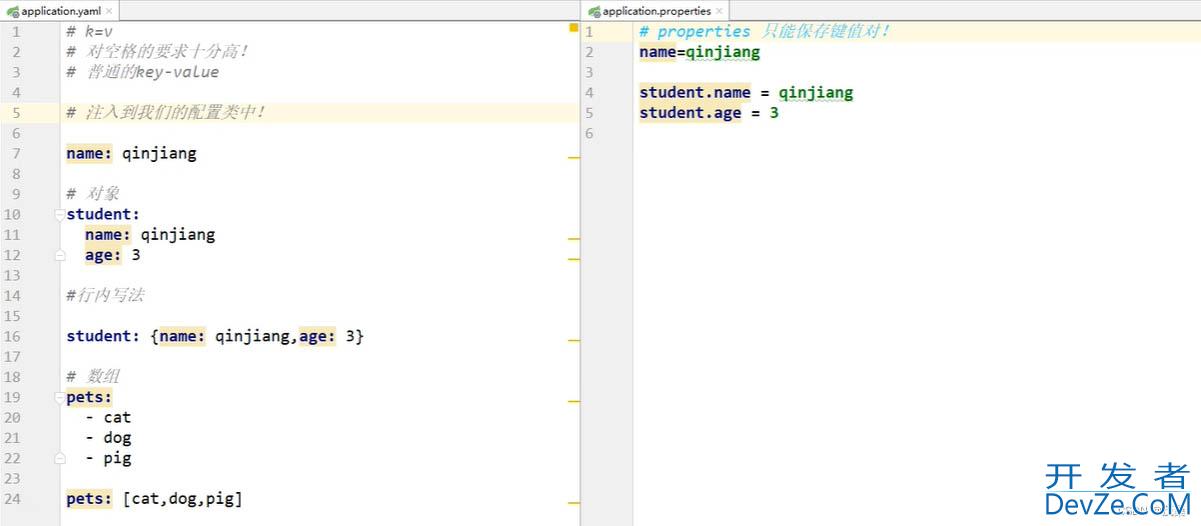The width and height of the screenshot is (1201, 526).
Task: Click 'student.age' key in properties editor
Action: tap(690, 113)
